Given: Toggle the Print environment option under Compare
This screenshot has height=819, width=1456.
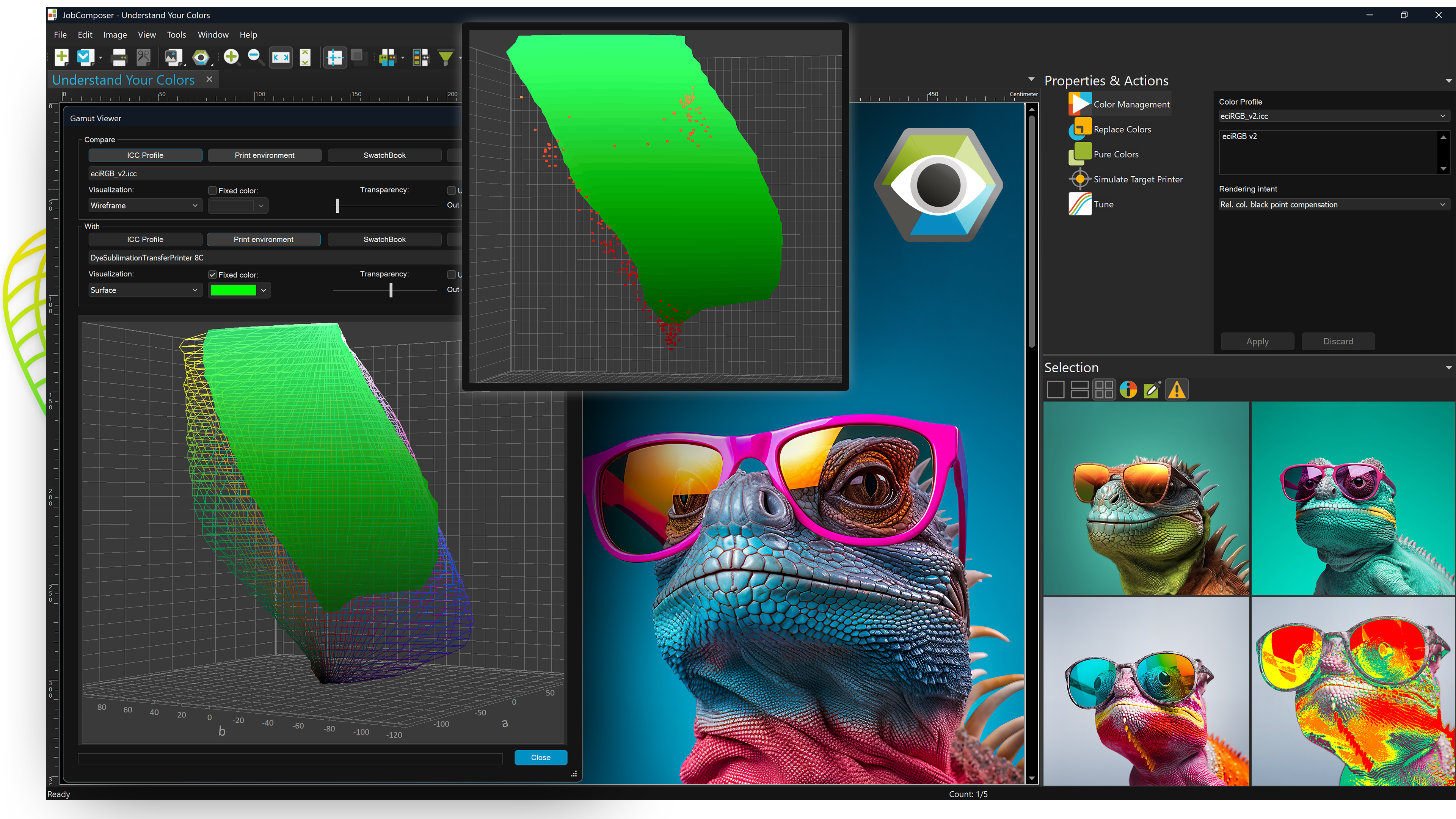Looking at the screenshot, I should 264,155.
